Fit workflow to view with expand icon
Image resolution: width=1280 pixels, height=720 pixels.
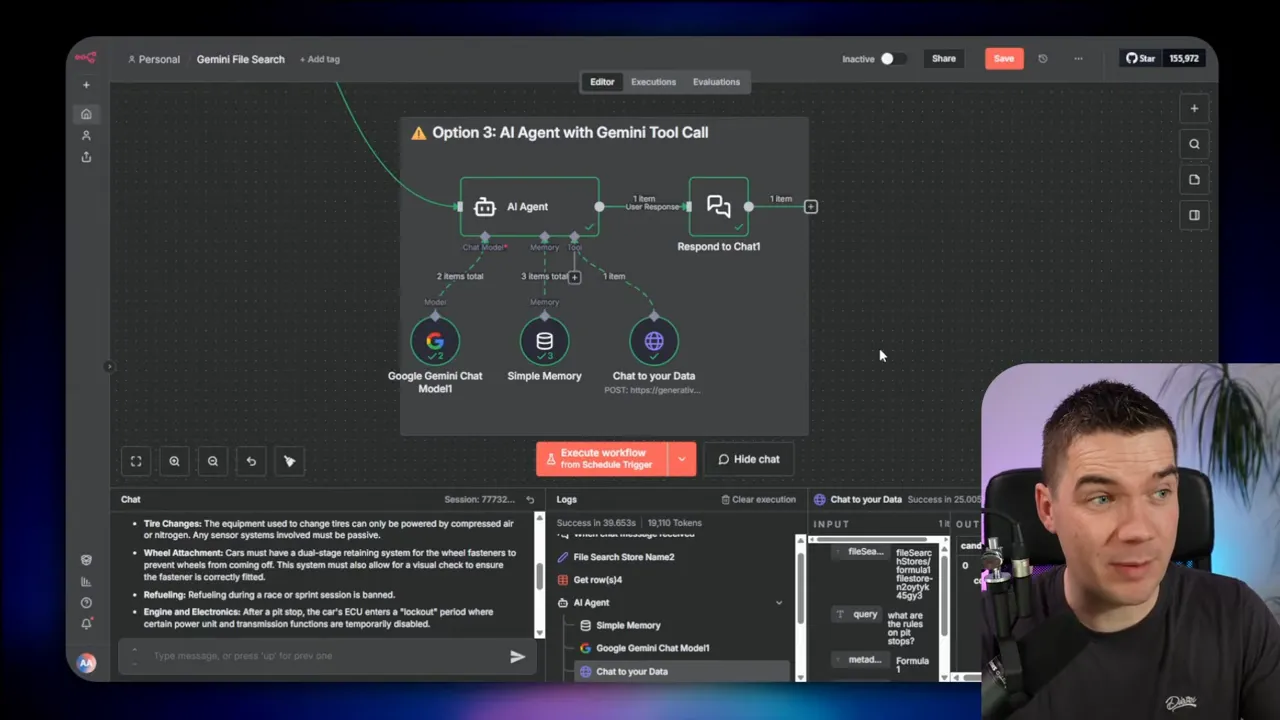coord(136,460)
